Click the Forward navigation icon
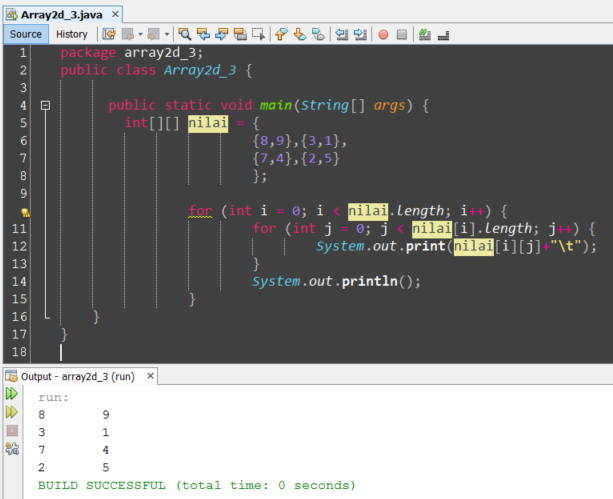Screen dimensions: 613x499 (x=153, y=34)
